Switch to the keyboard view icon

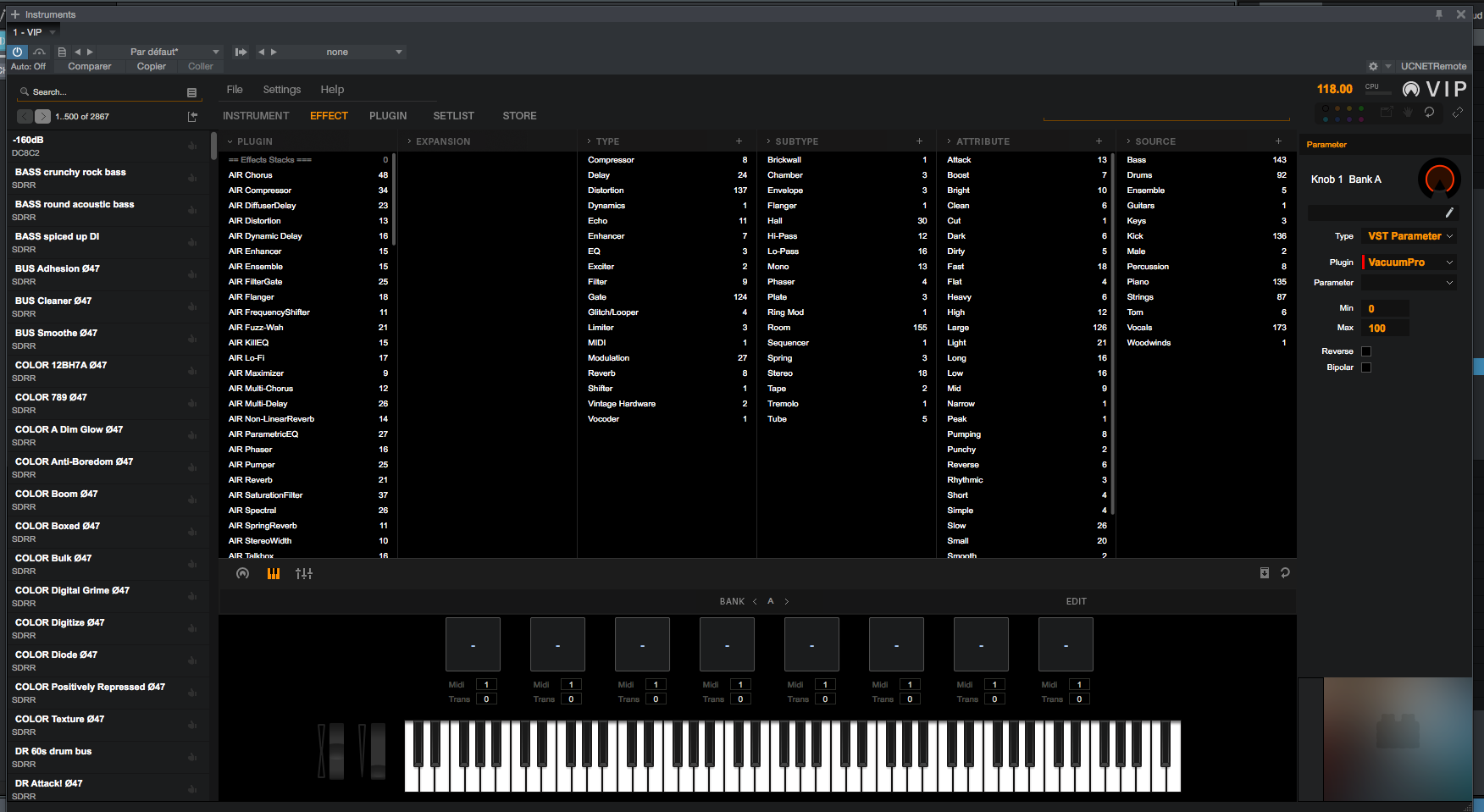pos(274,573)
